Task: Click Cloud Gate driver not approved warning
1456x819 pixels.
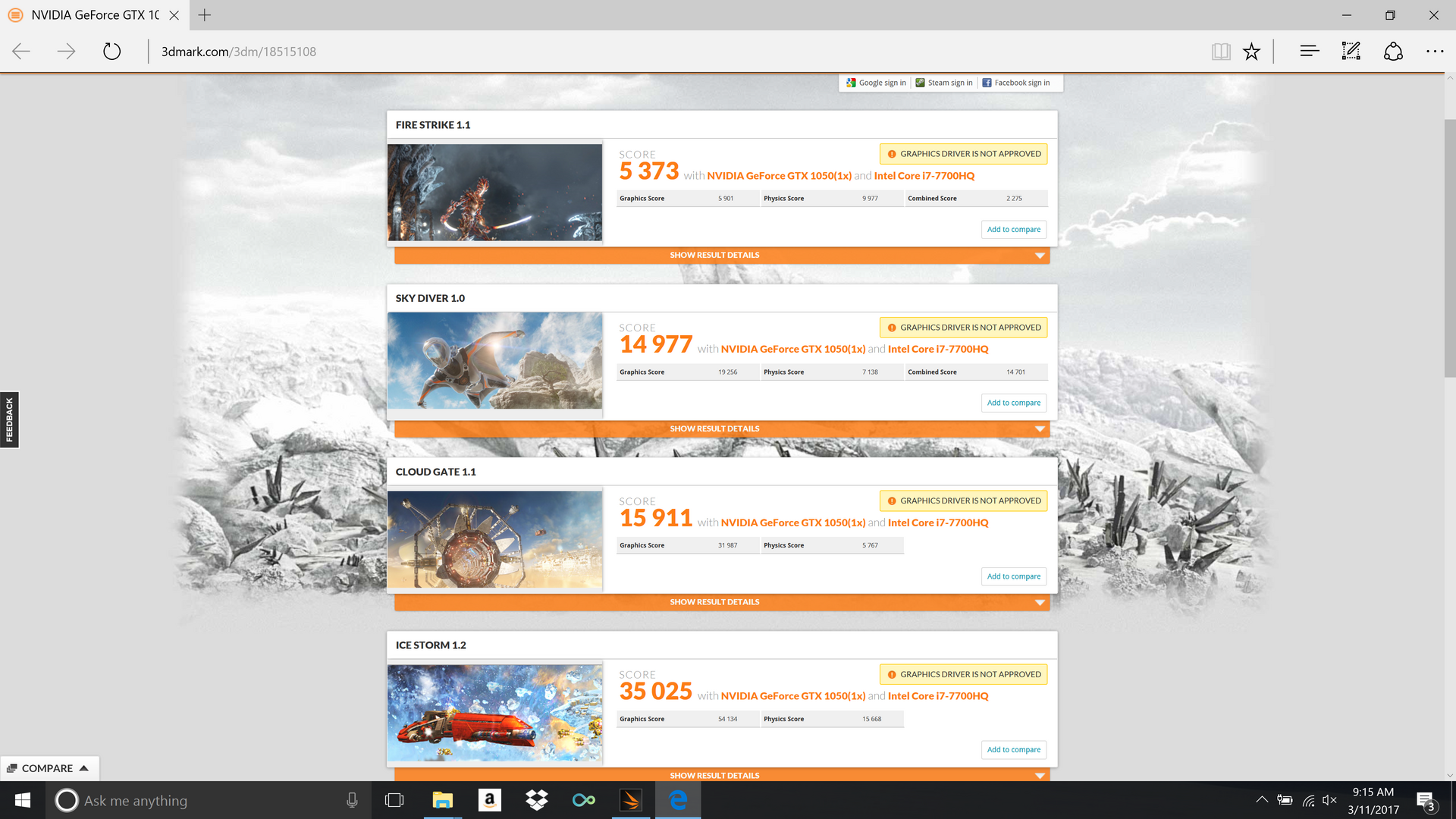Action: point(963,500)
